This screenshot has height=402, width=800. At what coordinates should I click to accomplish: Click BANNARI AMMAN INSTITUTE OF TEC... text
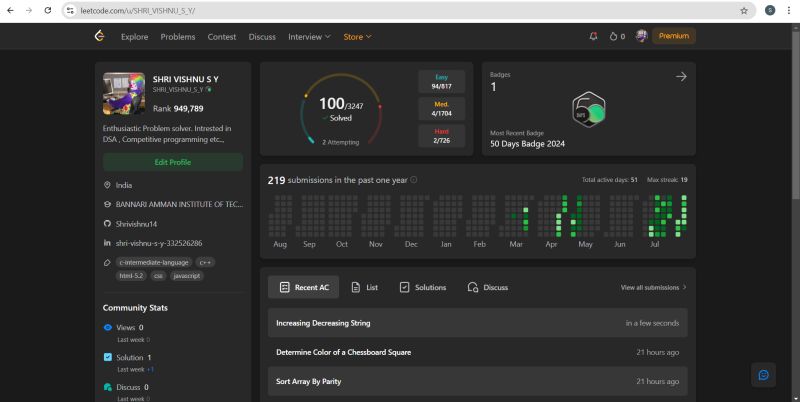179,204
